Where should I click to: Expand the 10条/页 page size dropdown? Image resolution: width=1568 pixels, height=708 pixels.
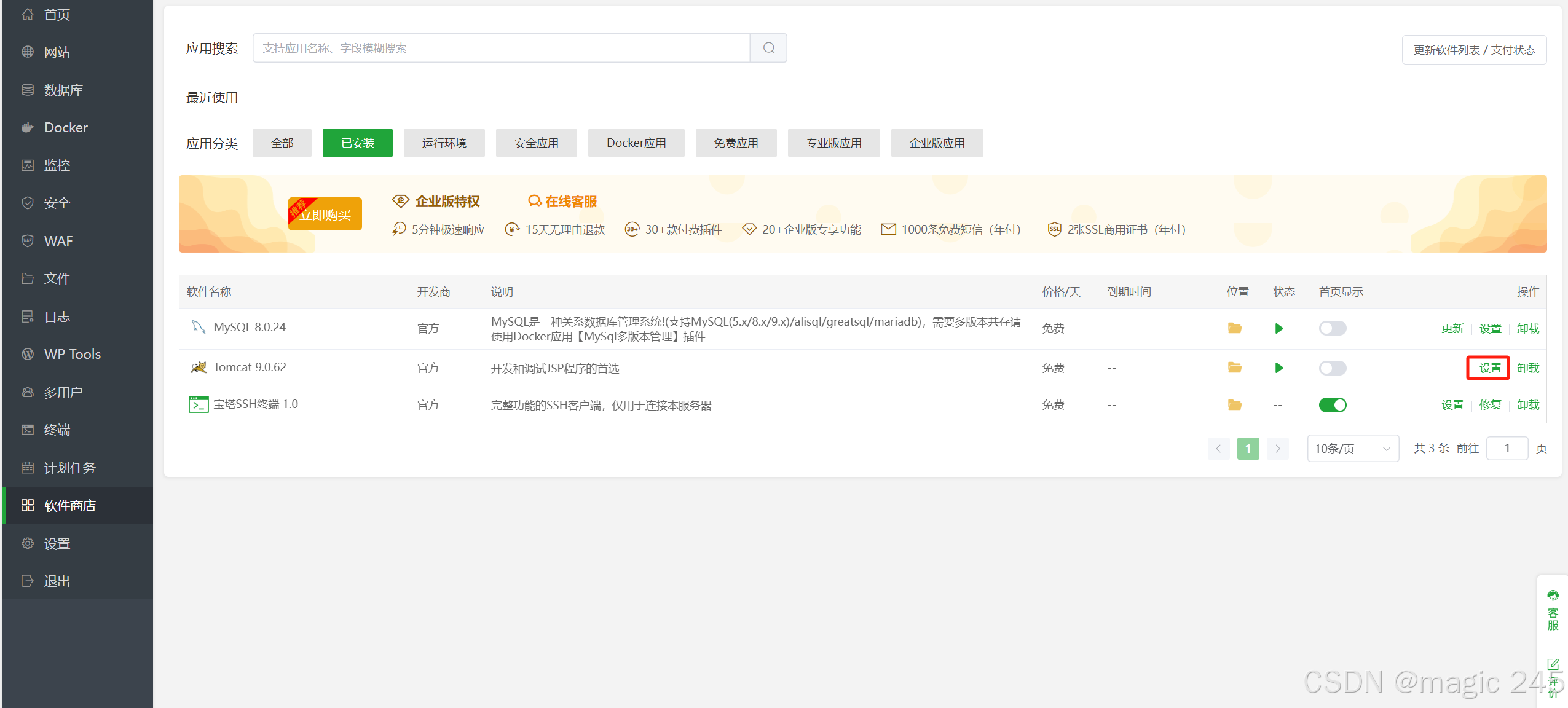[1352, 449]
